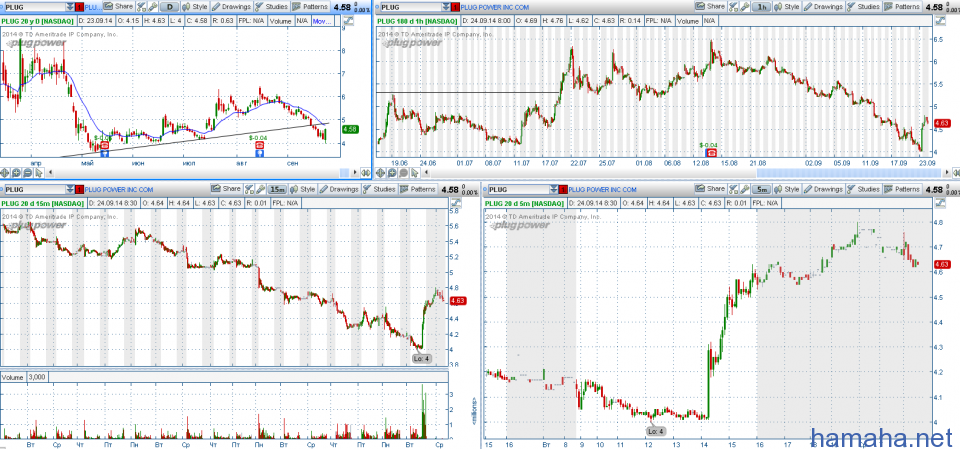This screenshot has width=960, height=449.
Task: Zoom out using icon under daily chart
Action: pos(28,172)
